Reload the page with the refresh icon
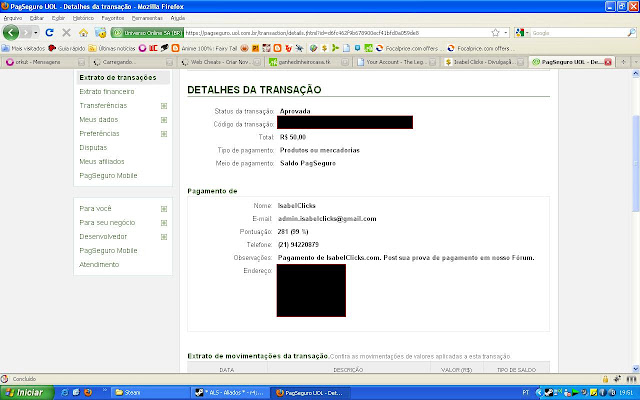This screenshot has height=400, width=640. click(x=49, y=32)
